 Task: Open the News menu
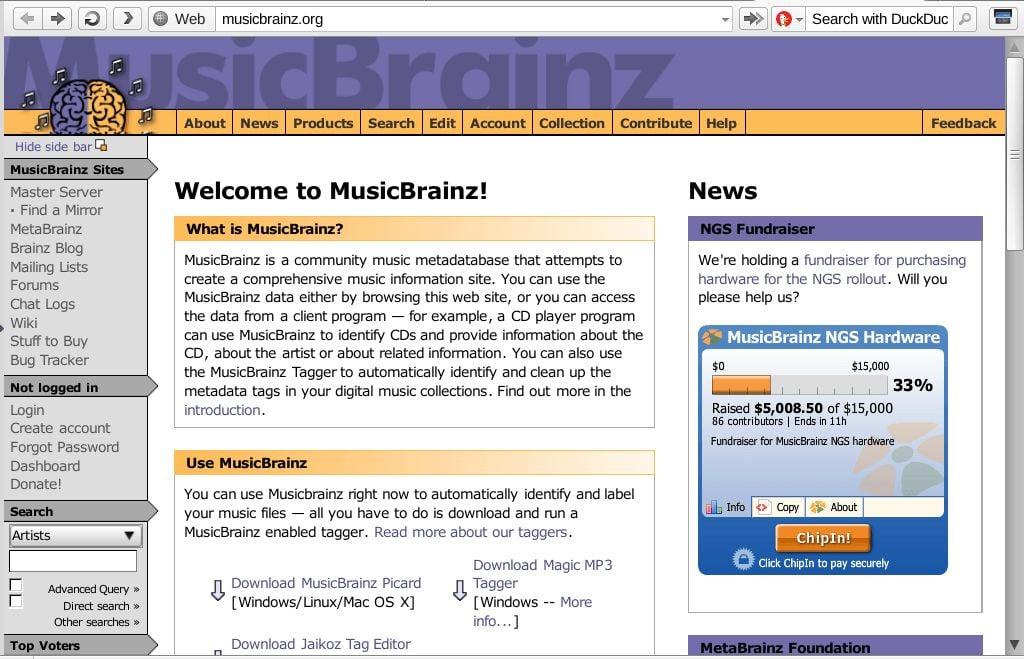coord(259,123)
